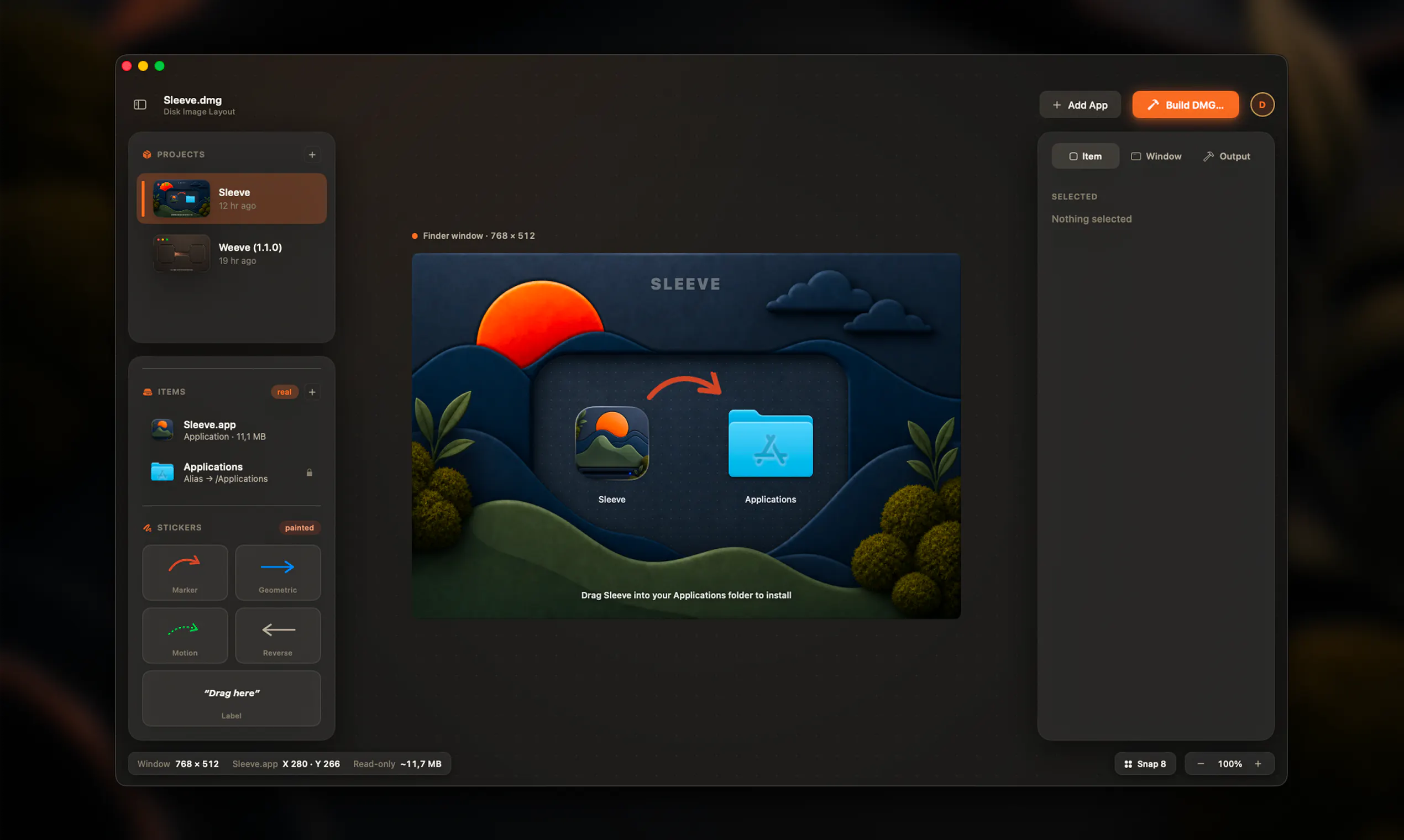The width and height of the screenshot is (1404, 840).
Task: Click the minus zoom out icon
Action: click(1201, 764)
